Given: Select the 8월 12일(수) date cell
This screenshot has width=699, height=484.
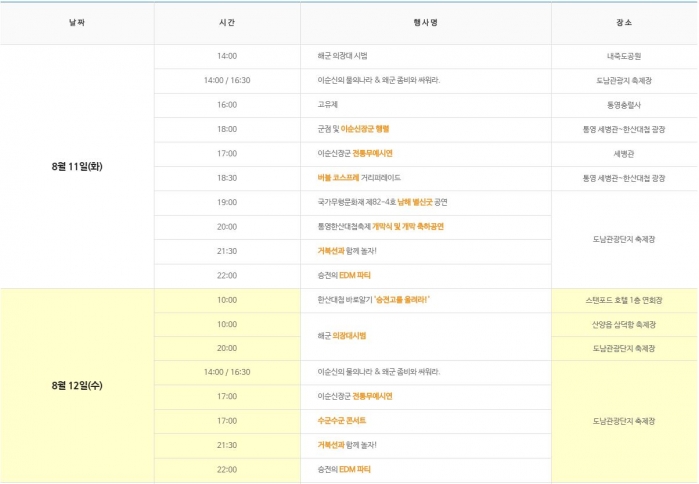Looking at the screenshot, I should pos(77,385).
